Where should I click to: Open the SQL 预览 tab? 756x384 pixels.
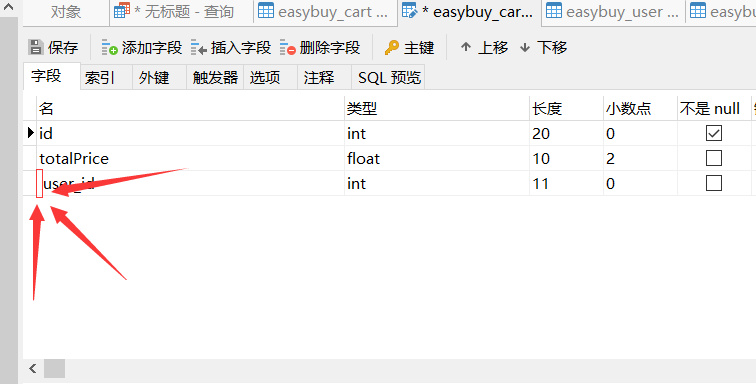point(388,77)
